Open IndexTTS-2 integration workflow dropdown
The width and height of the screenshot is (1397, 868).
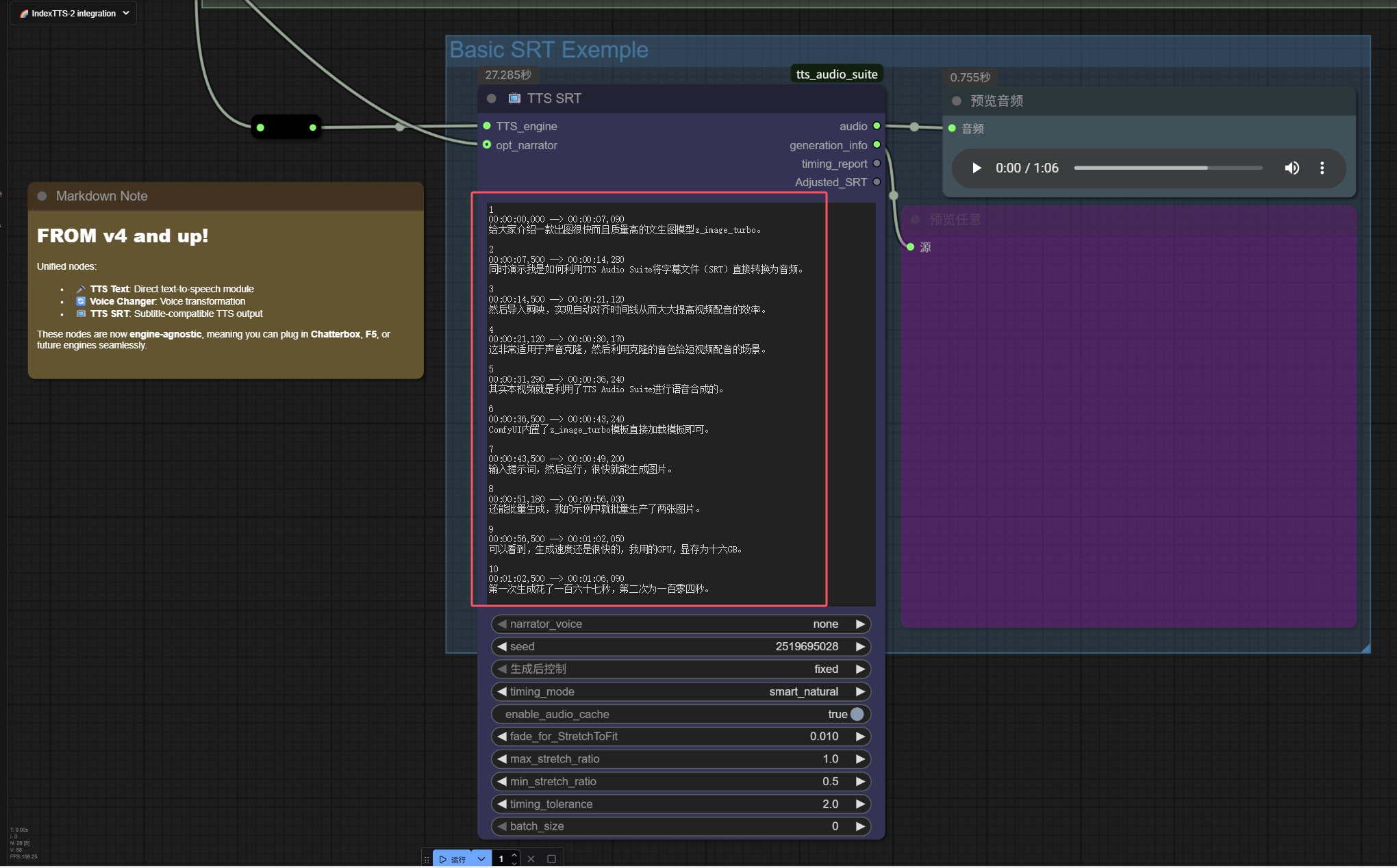click(x=73, y=13)
